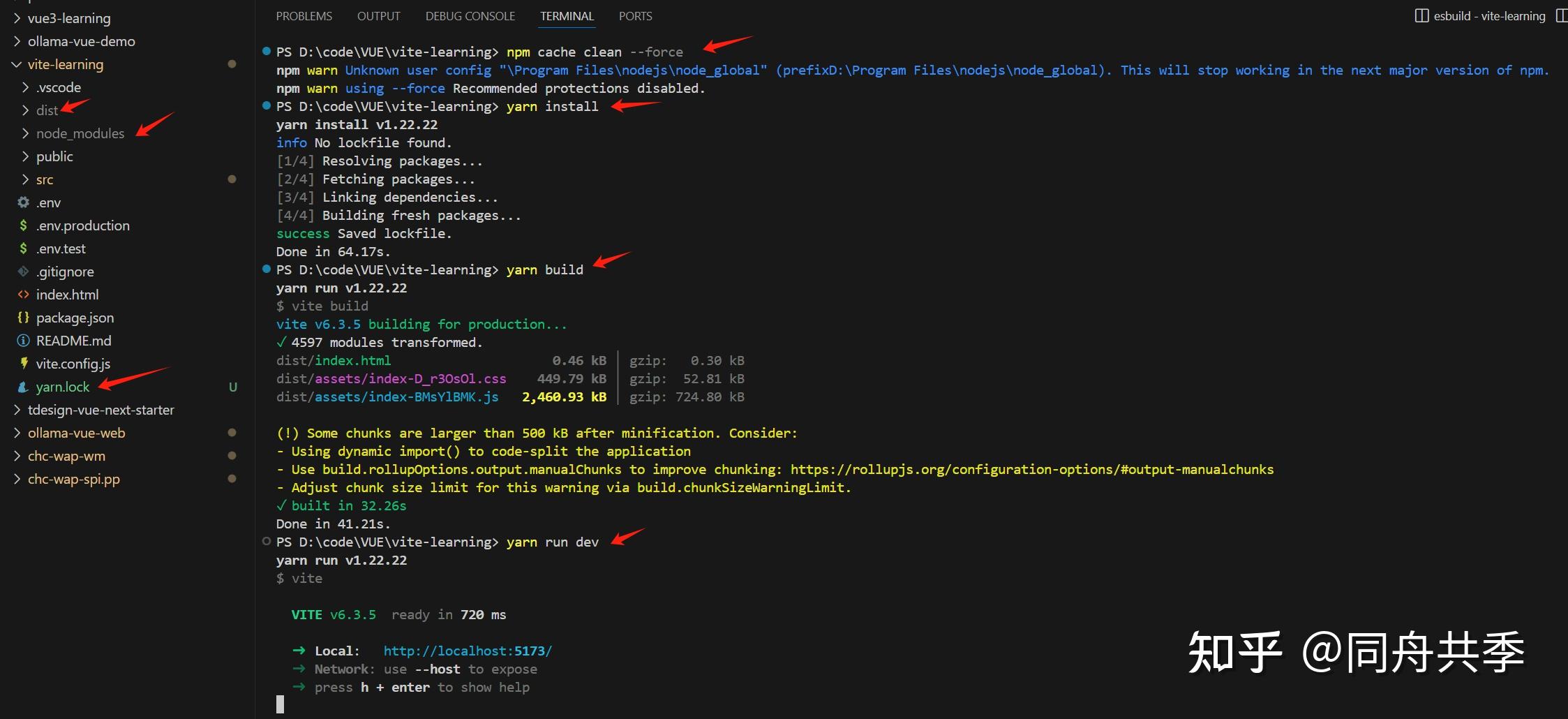1568x719 pixels.
Task: Open the localhost:5173 link in terminal
Action: pyautogui.click(x=468, y=651)
